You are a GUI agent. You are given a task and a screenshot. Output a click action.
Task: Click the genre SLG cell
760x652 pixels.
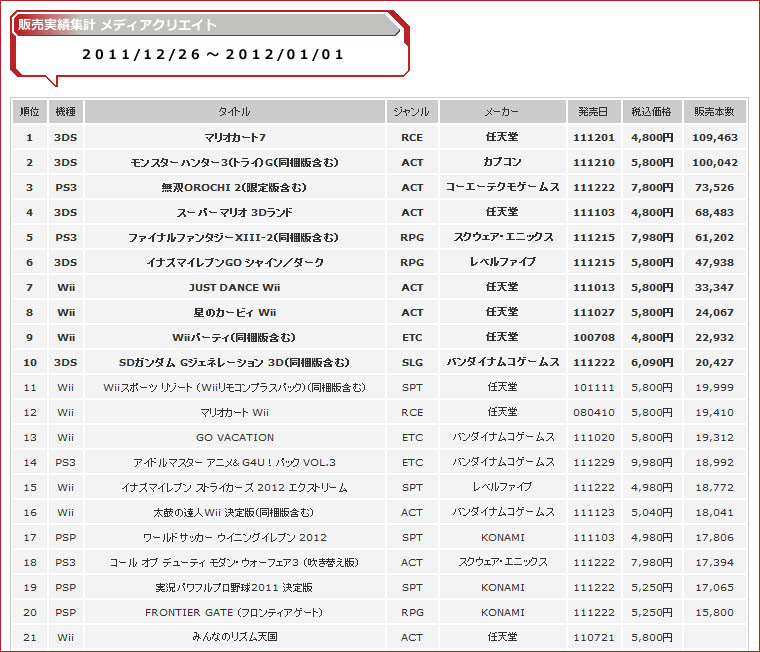click(412, 363)
